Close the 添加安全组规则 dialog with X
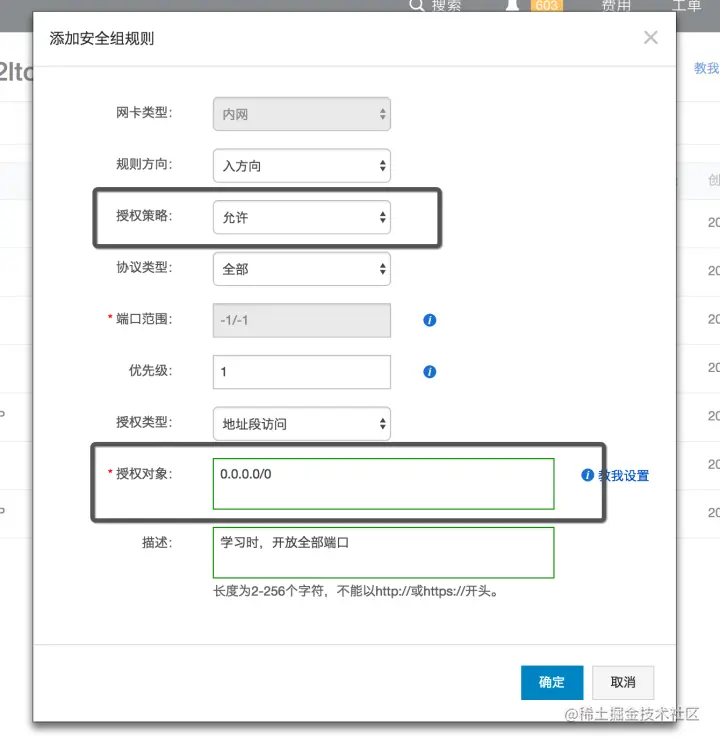This screenshot has height=743, width=720. tap(650, 37)
